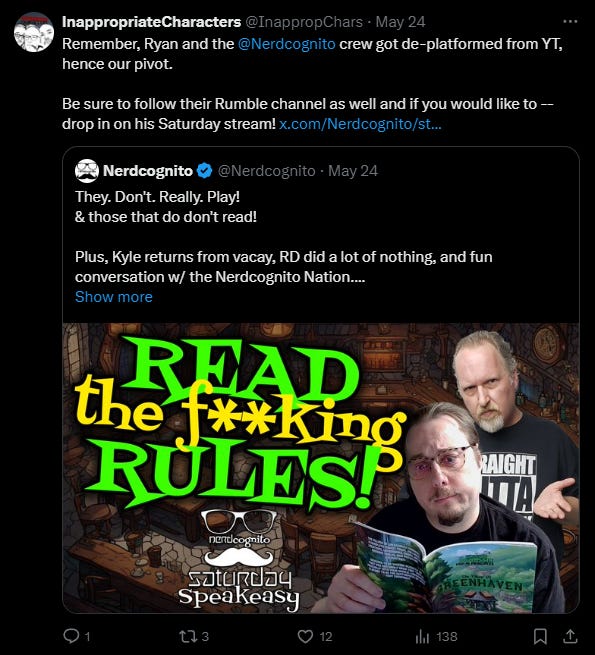The image size is (595, 655).
Task: Open Nerdcognito avatar in quoted post
Action: click(87, 171)
